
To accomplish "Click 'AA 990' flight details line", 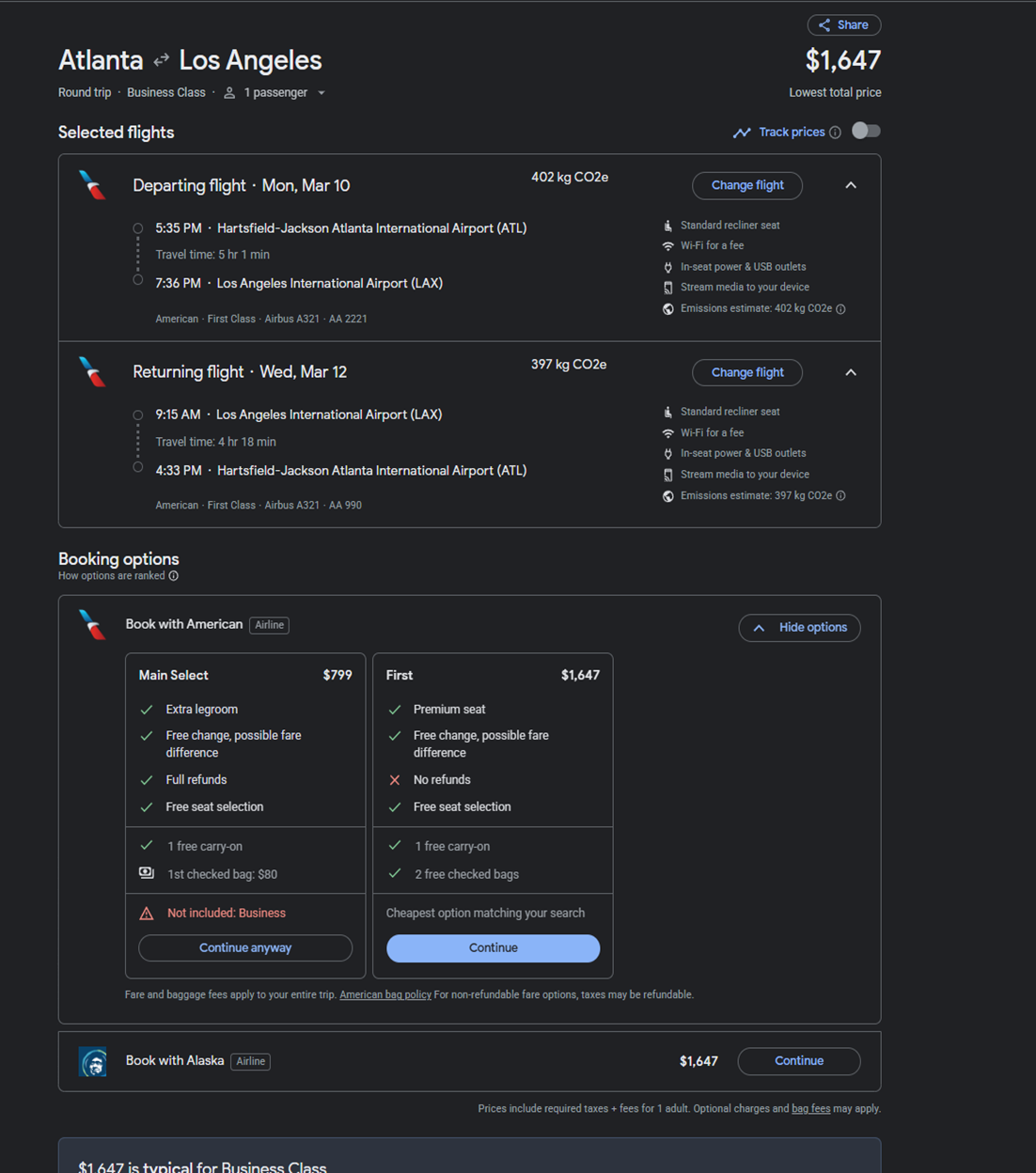I will pos(259,506).
